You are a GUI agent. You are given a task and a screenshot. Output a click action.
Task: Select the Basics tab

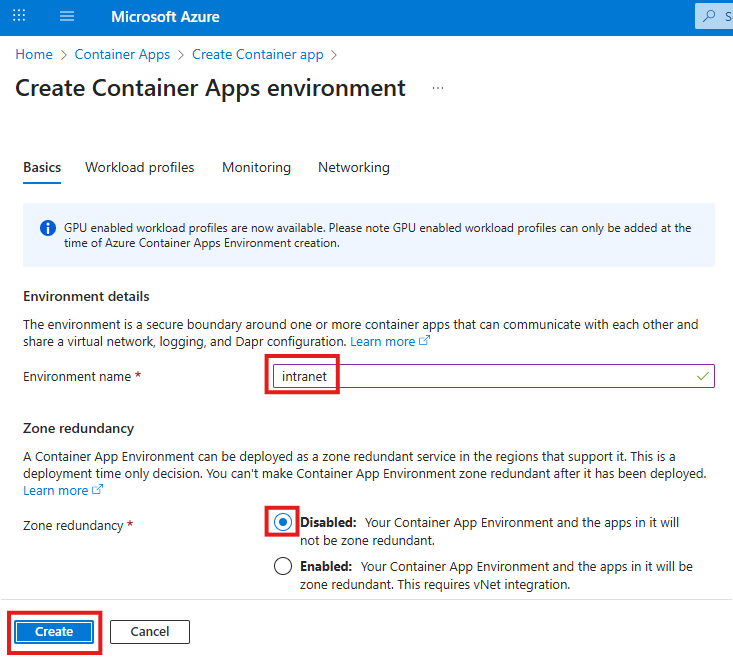coord(42,167)
